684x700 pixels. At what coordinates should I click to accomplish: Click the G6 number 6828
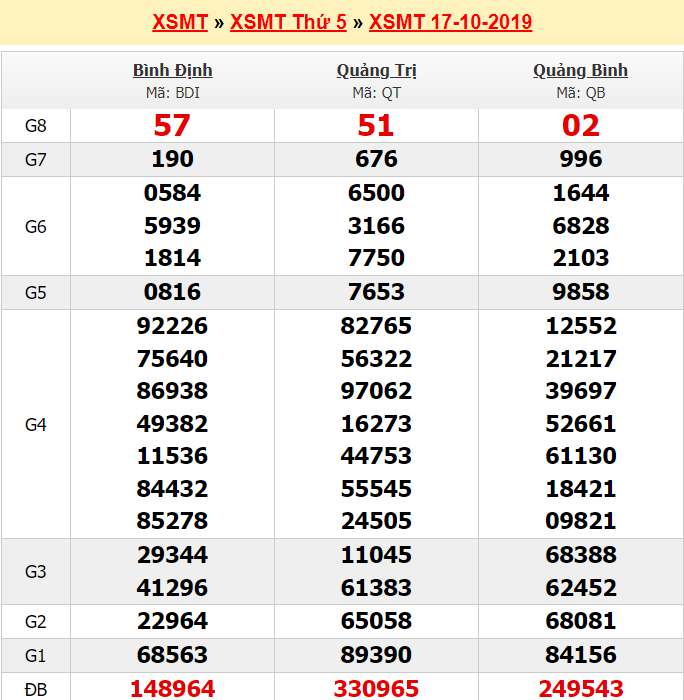(580, 226)
